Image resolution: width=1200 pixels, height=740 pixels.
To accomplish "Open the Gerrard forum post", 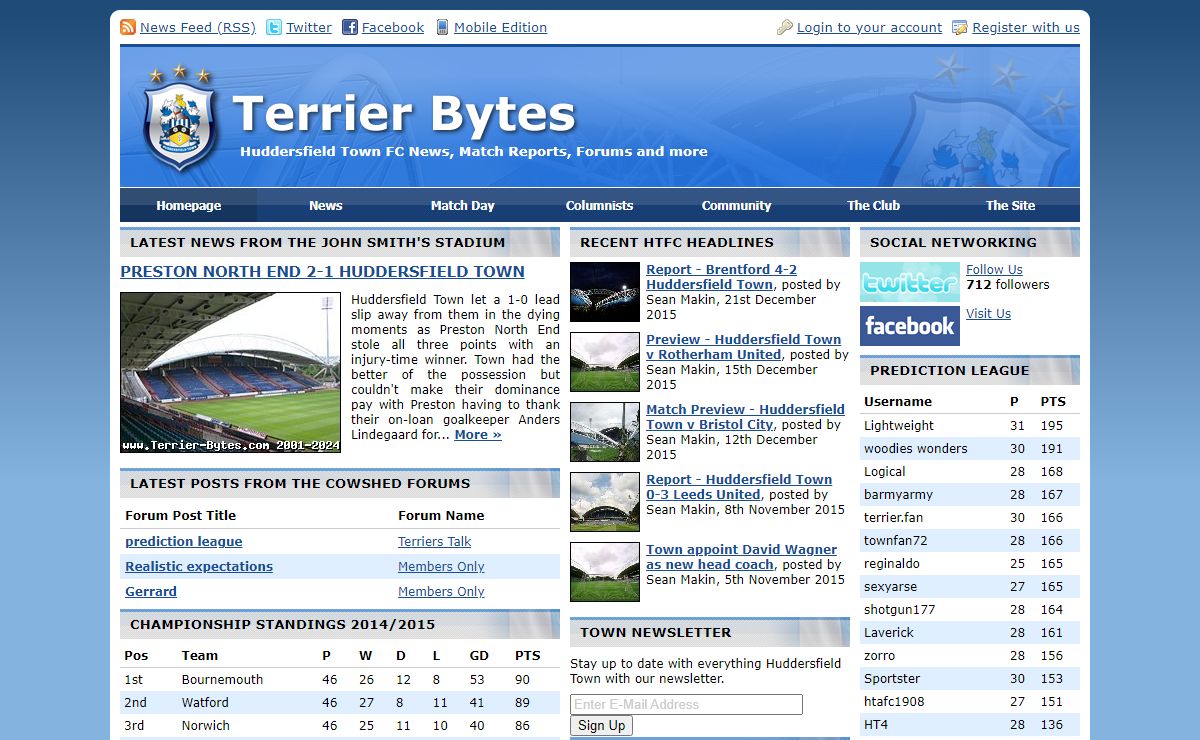I will coord(151,591).
